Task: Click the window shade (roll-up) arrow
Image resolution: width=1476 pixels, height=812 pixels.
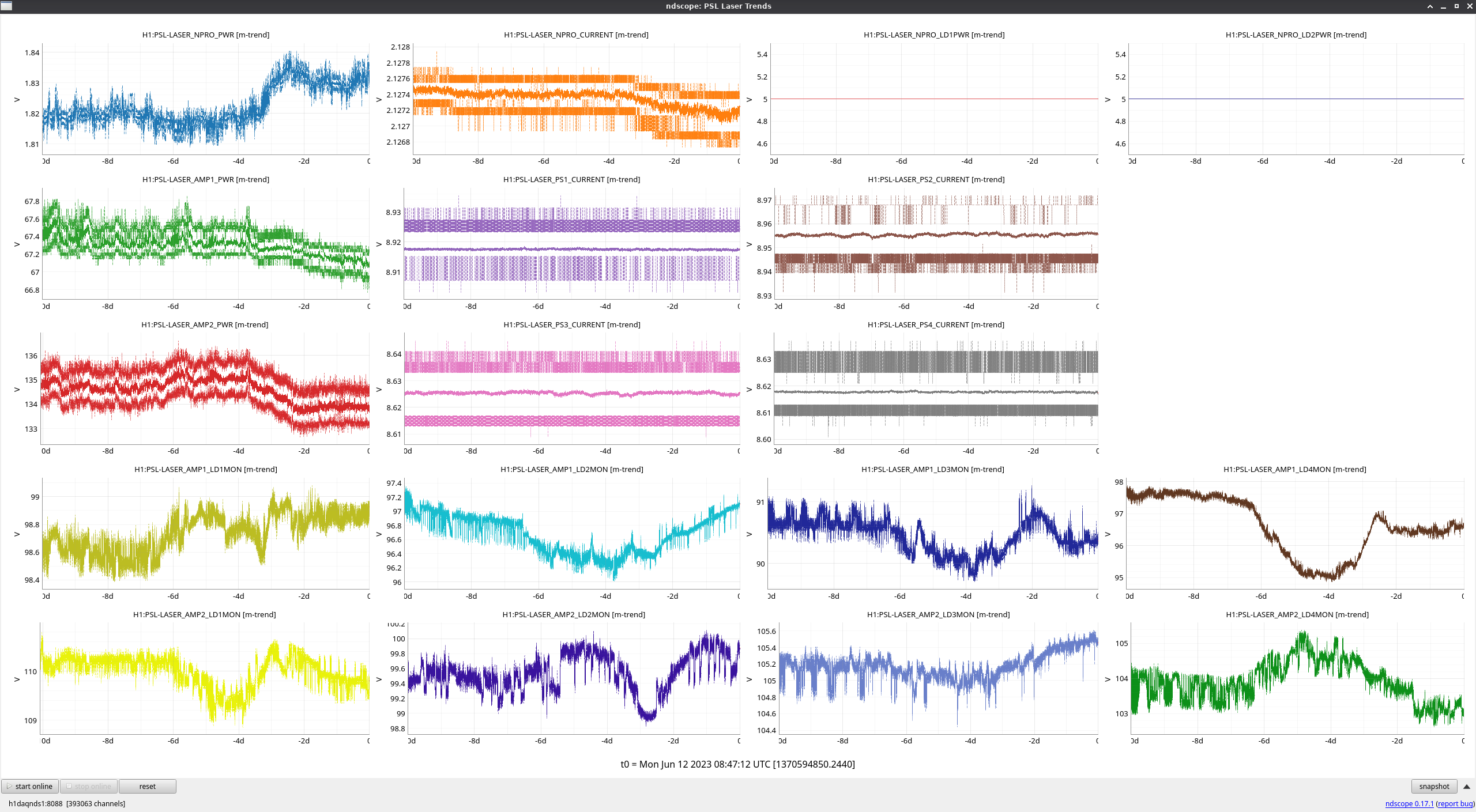Action: (1430, 6)
